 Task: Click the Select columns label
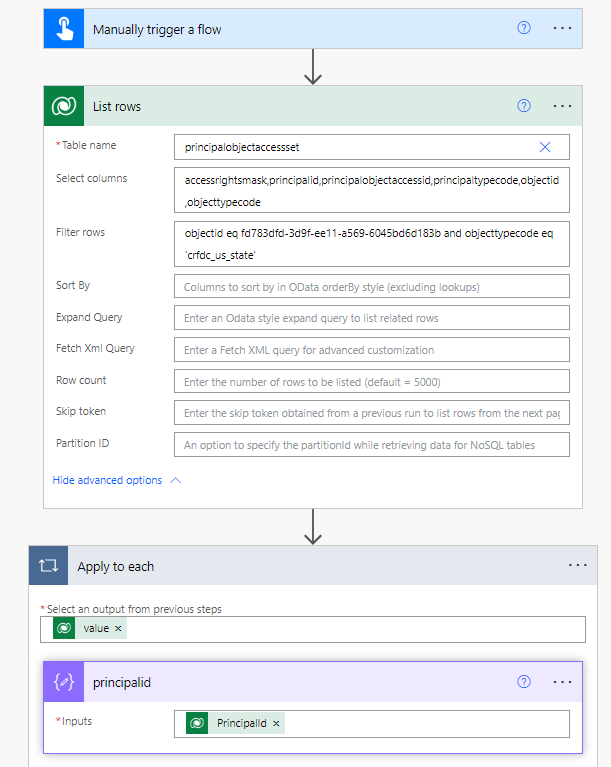point(91,178)
